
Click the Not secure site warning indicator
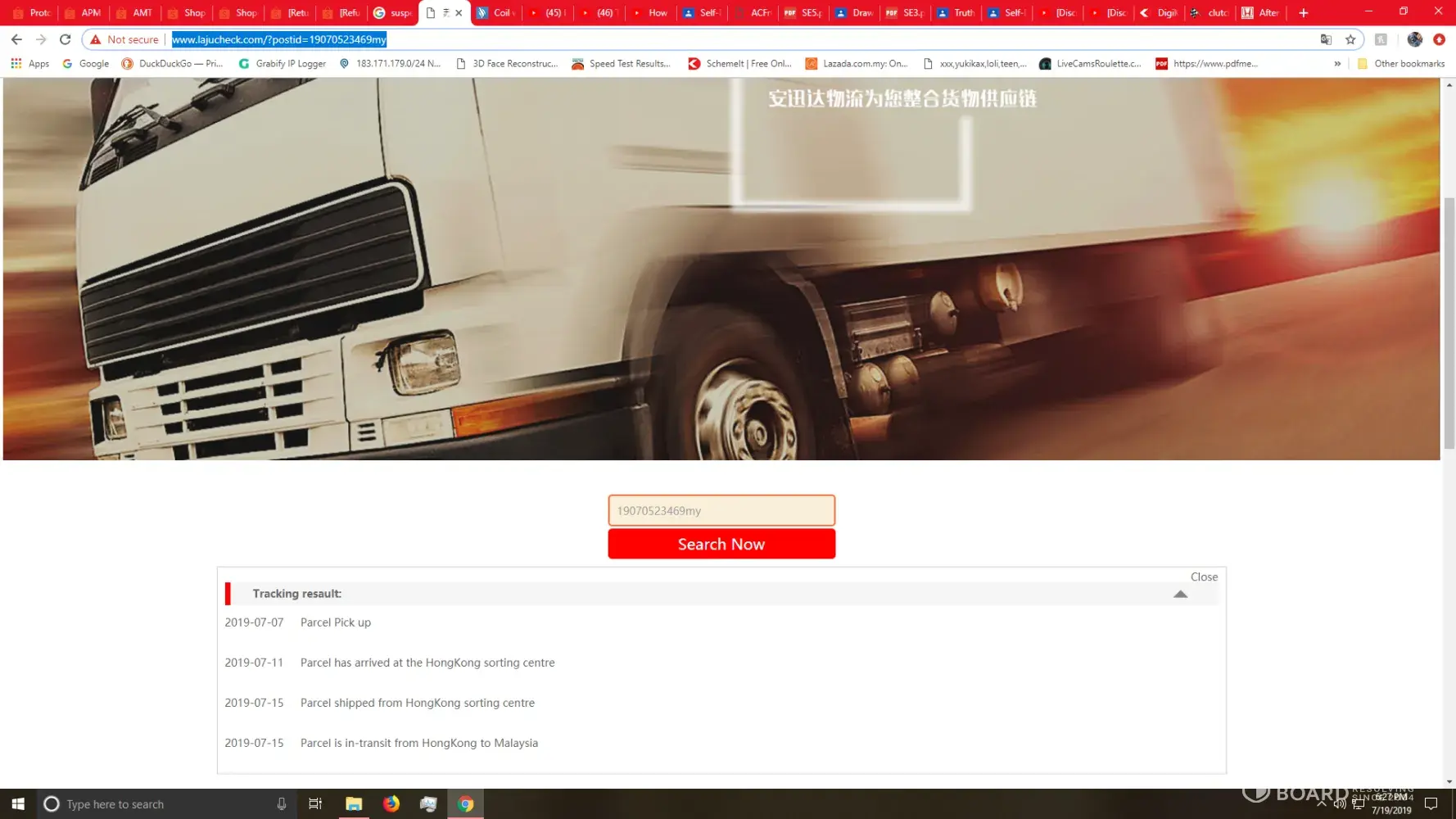[x=124, y=39]
